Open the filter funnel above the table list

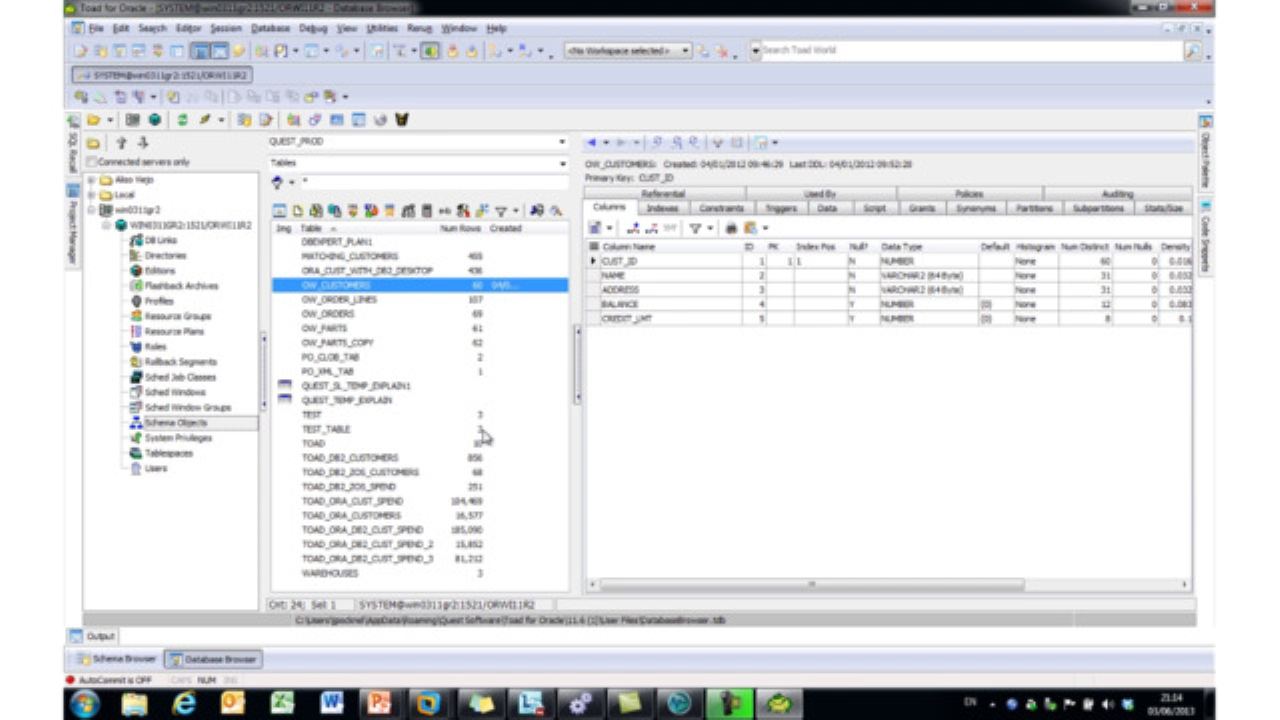pos(501,211)
